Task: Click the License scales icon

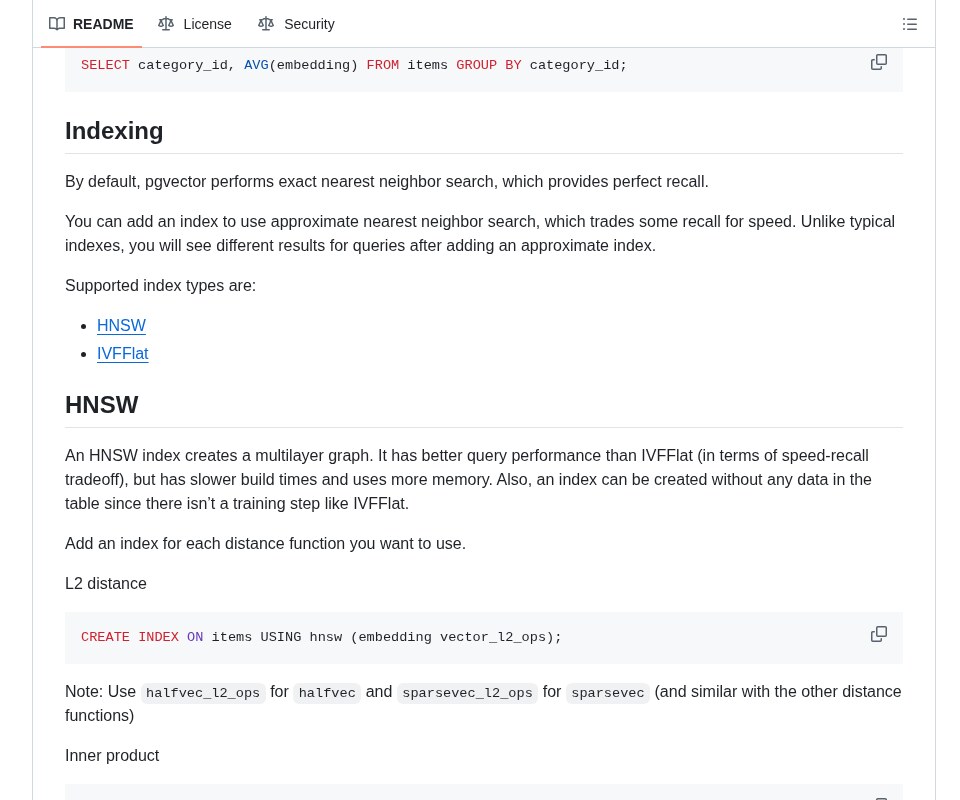Action: point(166,24)
